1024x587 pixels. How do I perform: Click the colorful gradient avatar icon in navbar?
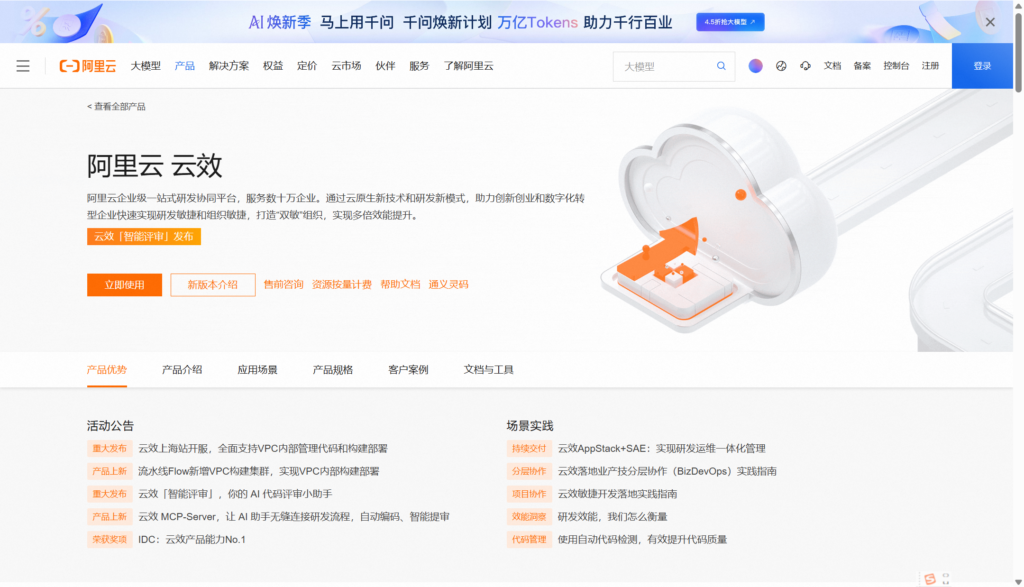pos(758,66)
